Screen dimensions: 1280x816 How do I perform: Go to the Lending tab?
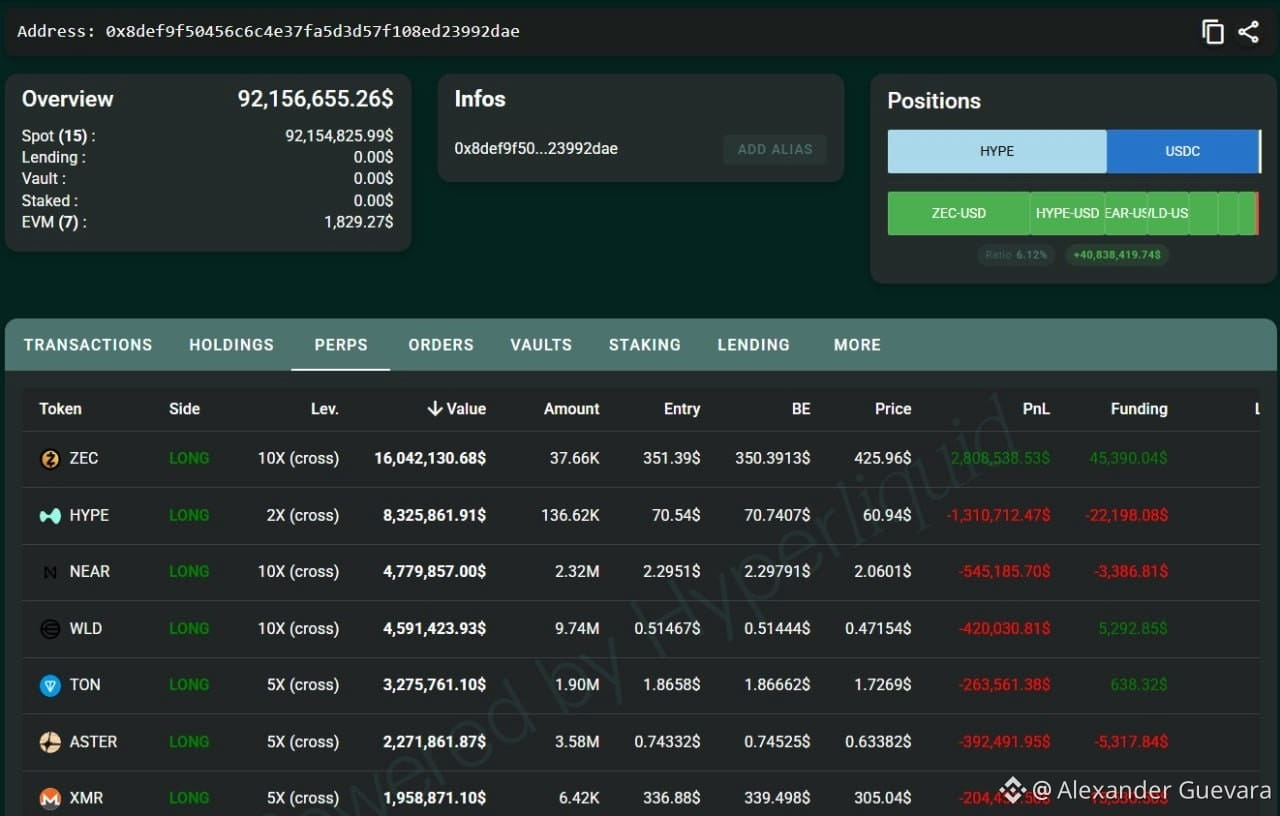click(x=754, y=345)
